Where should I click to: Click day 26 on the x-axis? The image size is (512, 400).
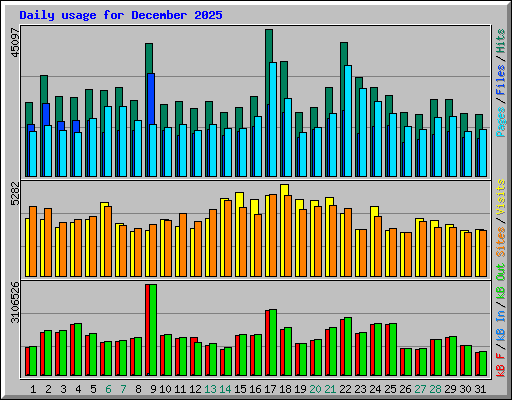coord(405,389)
